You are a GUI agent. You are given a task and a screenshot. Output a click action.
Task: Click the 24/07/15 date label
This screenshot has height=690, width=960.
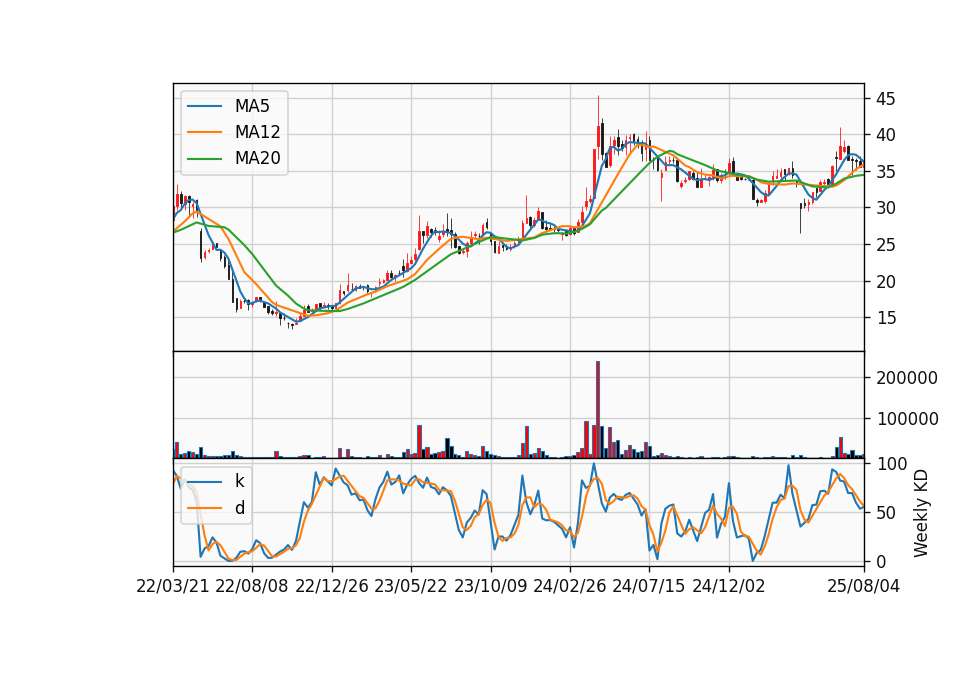coord(649,587)
